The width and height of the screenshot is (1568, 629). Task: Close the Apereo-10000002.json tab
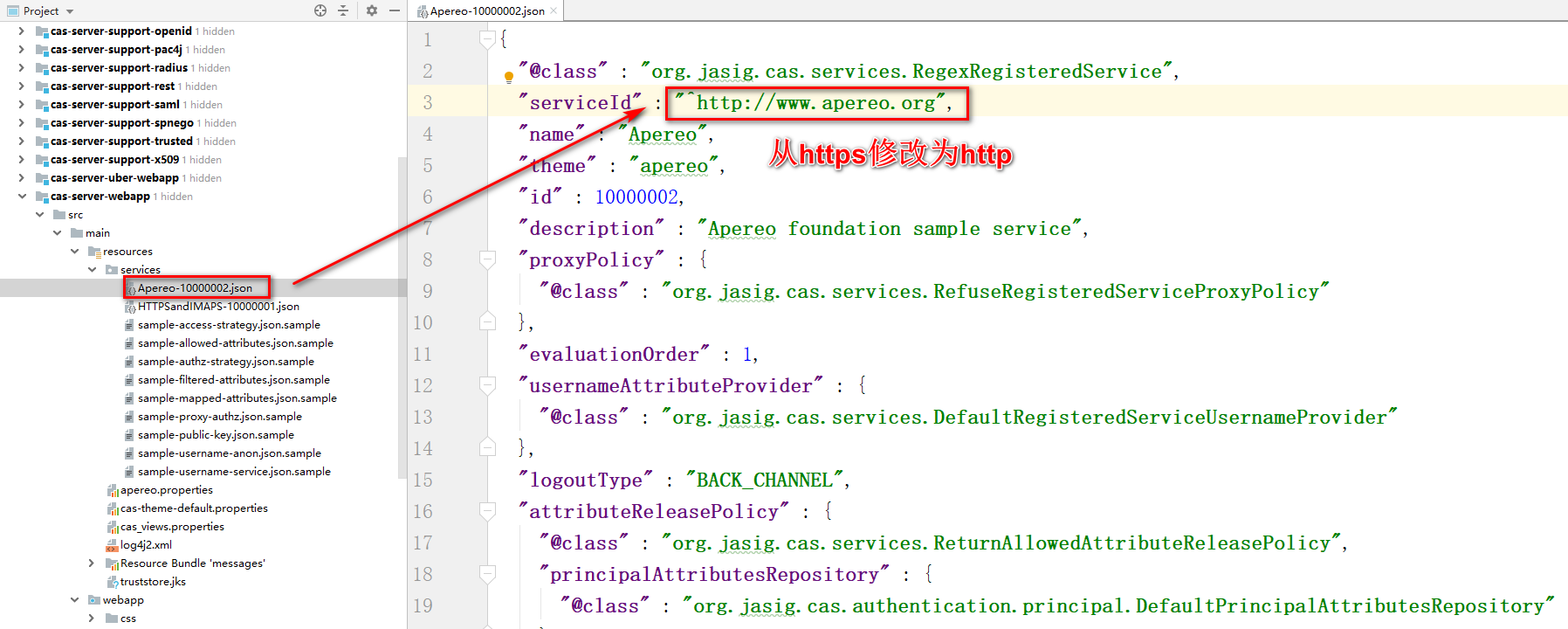pos(554,10)
